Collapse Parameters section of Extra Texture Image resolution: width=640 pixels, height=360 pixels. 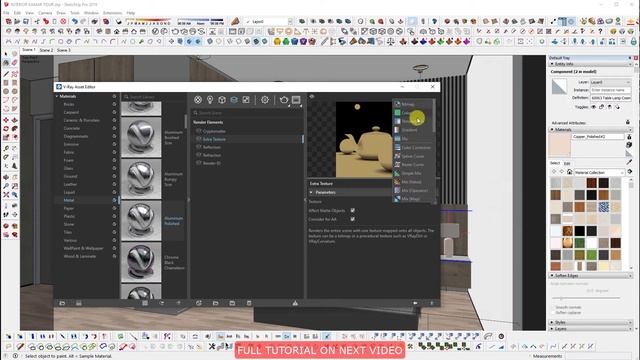pos(311,192)
